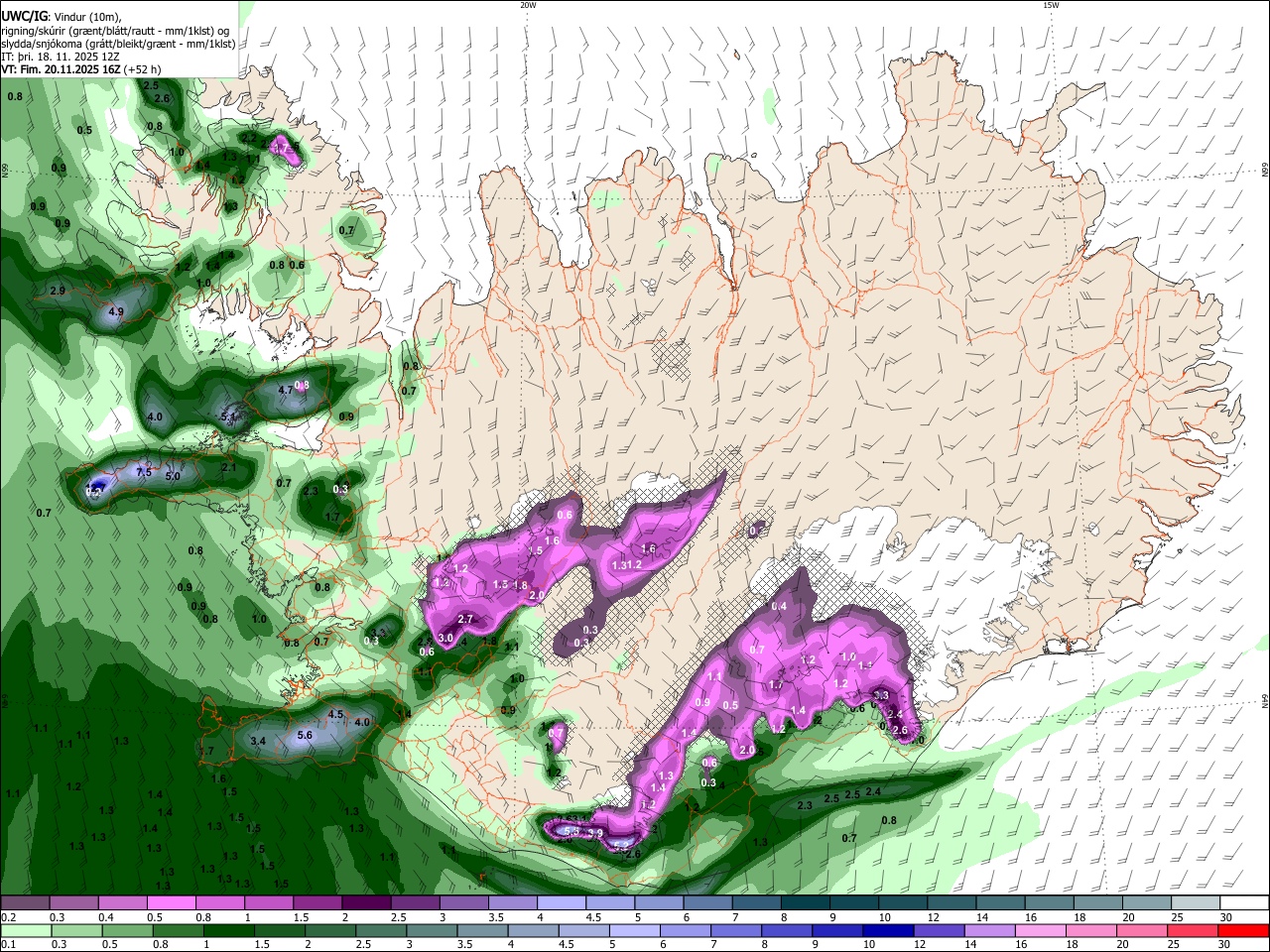Click the 'UWC/IG' bold title text
The image size is (1270, 952).
coord(25,16)
